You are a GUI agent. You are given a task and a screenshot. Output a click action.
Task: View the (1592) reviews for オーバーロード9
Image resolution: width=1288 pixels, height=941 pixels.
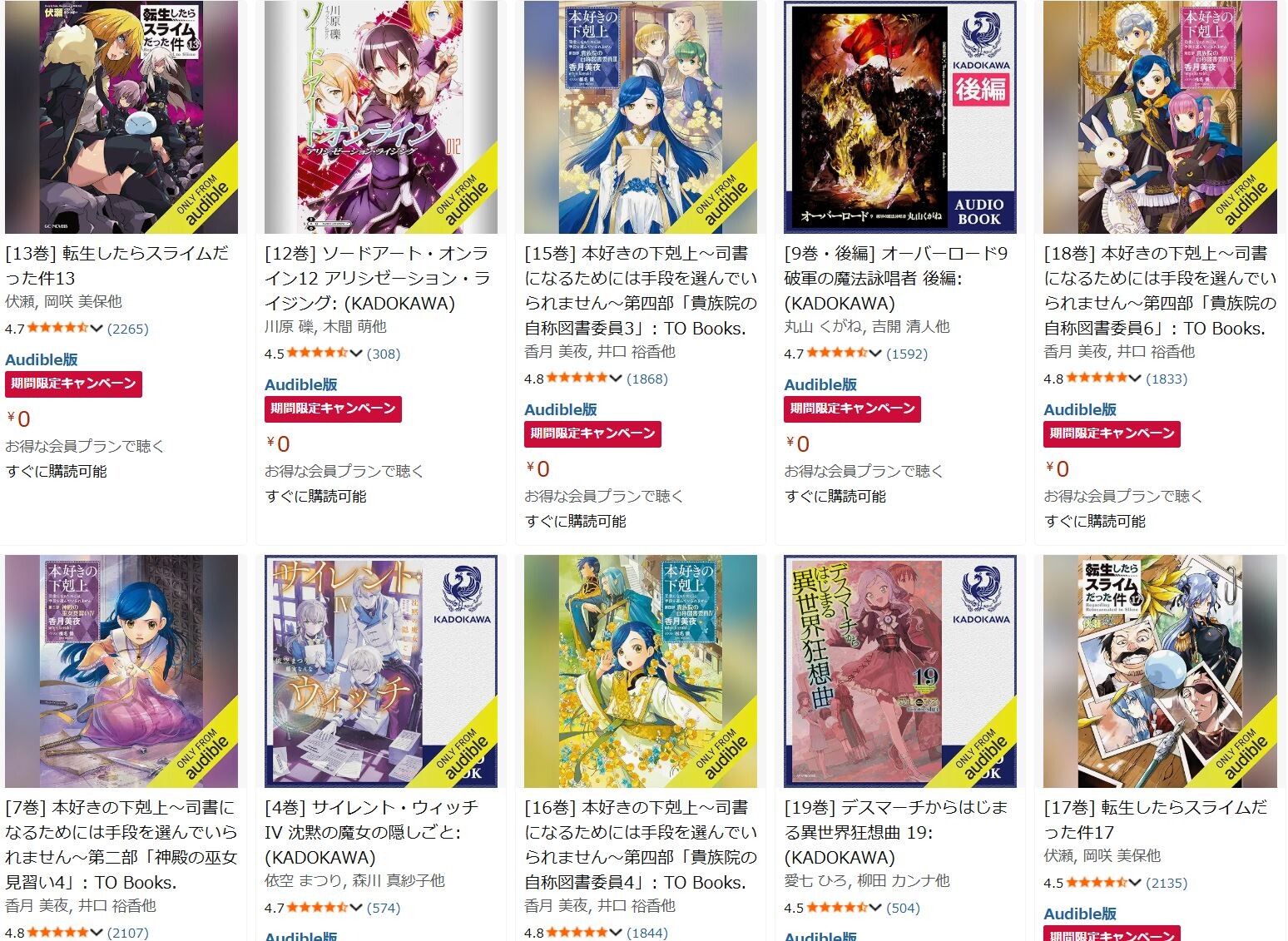click(907, 354)
